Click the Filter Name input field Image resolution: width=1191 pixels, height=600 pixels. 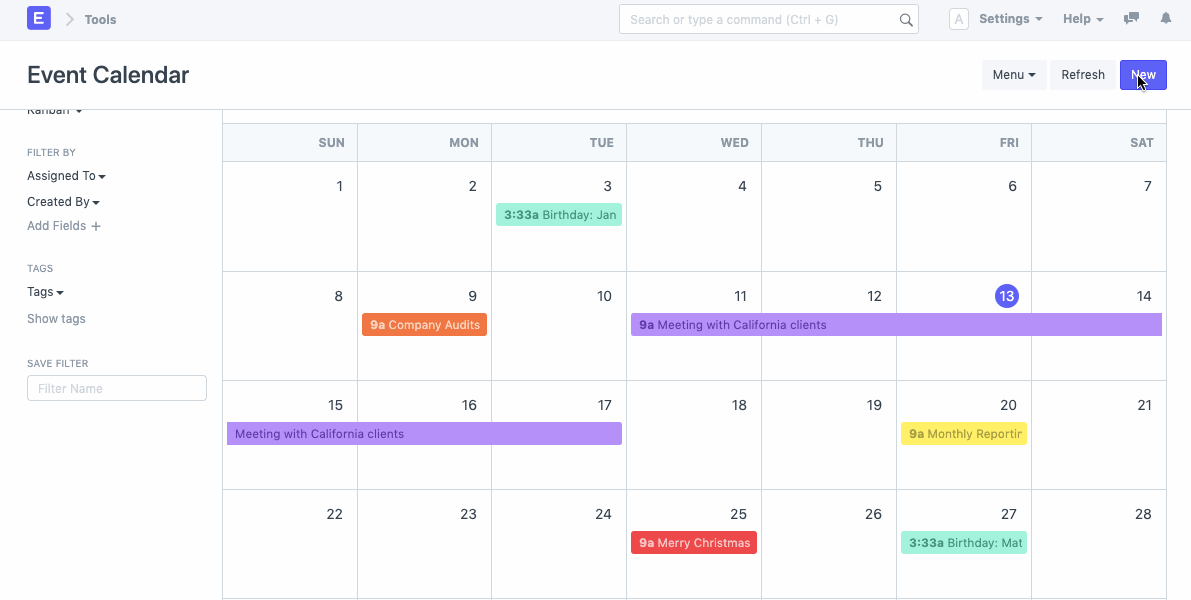(116, 387)
